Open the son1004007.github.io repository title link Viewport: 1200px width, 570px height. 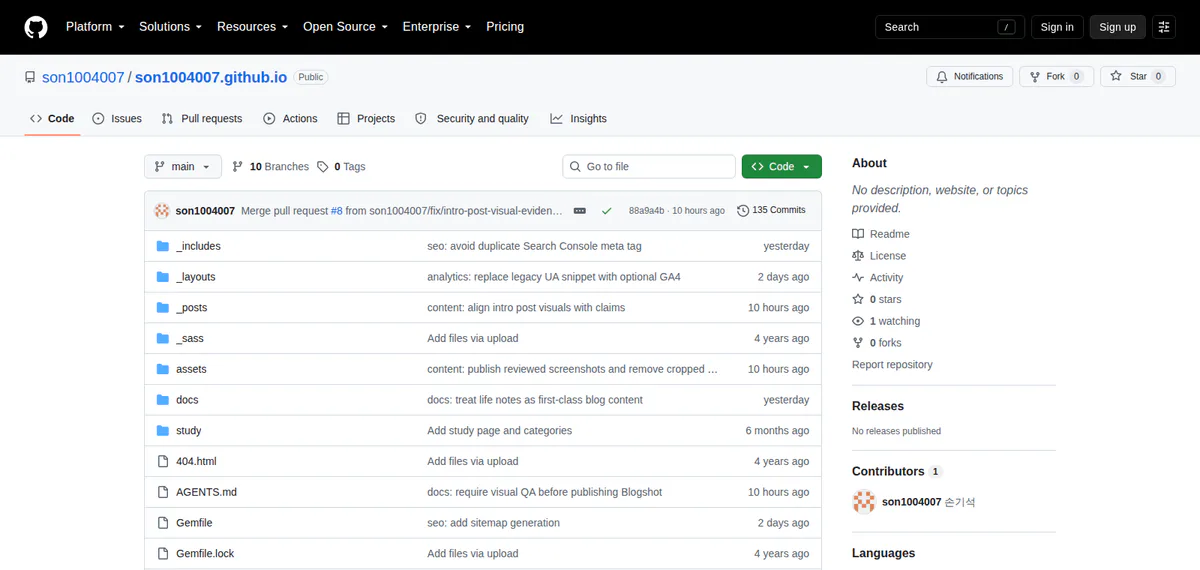211,77
